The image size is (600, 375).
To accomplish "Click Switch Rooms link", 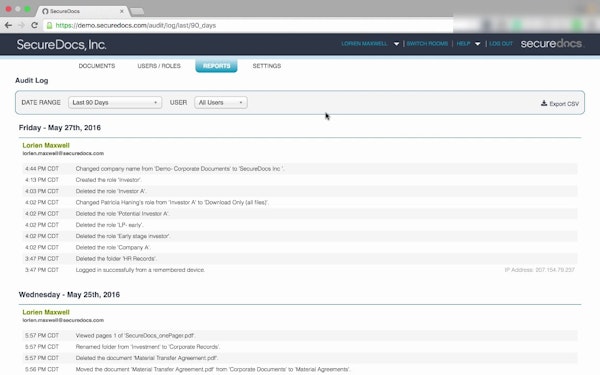I will click(427, 44).
